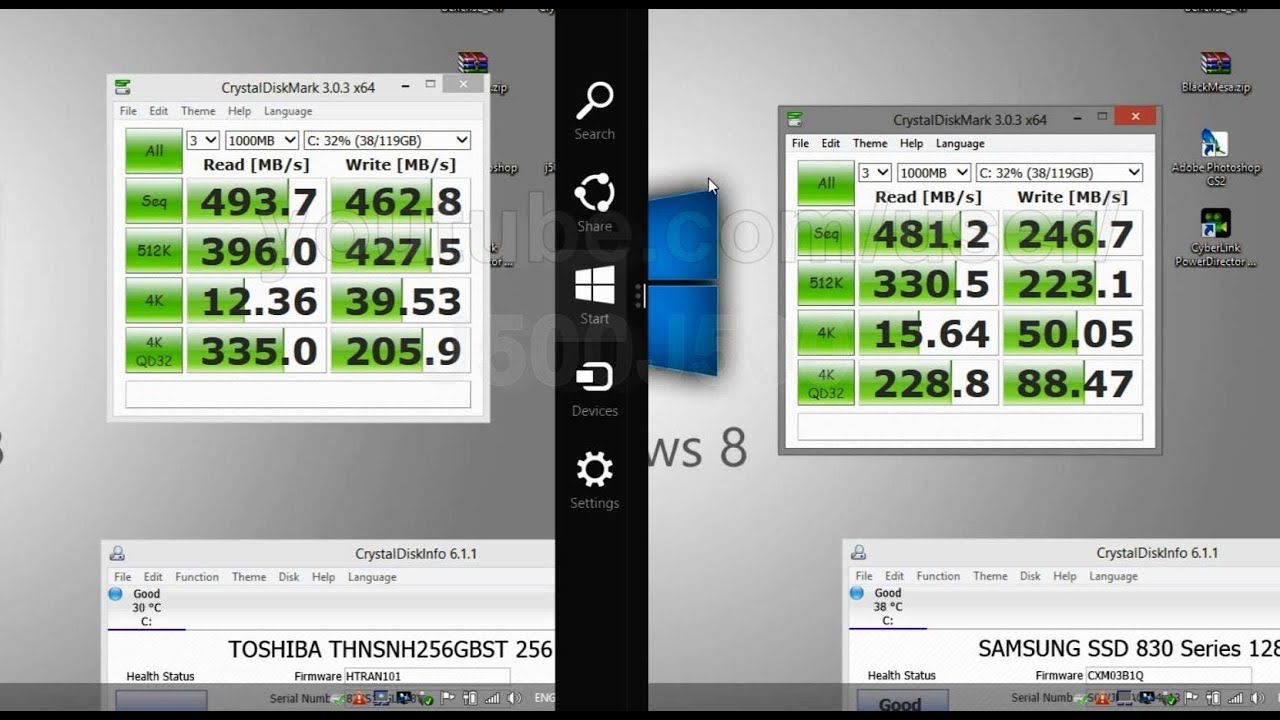Image resolution: width=1280 pixels, height=720 pixels.
Task: Click app icon of CrystalDiskMark window showing 481.2
Action: (x=795, y=119)
